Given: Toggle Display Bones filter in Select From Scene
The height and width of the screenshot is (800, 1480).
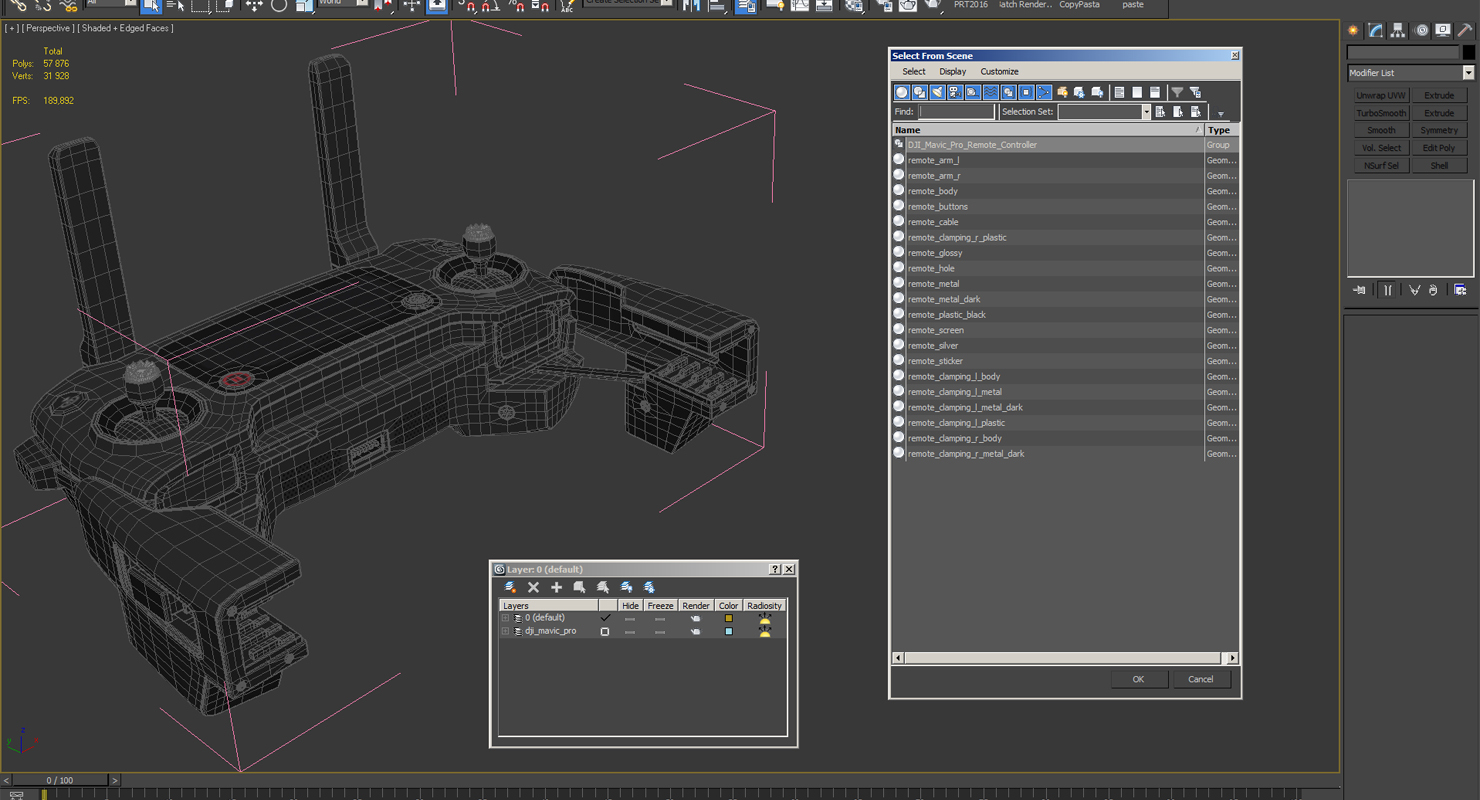Looking at the screenshot, I should coord(1044,92).
